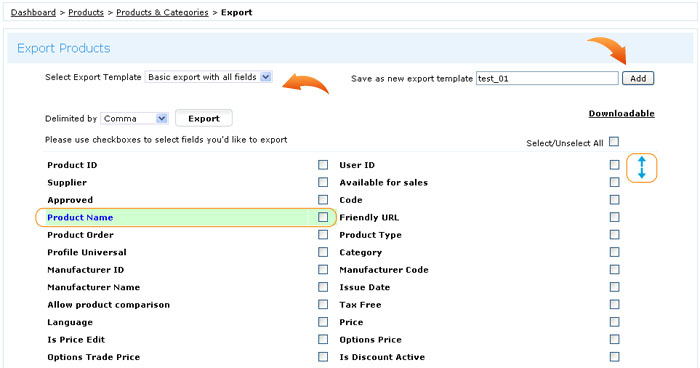Click the Export button

pyautogui.click(x=204, y=118)
